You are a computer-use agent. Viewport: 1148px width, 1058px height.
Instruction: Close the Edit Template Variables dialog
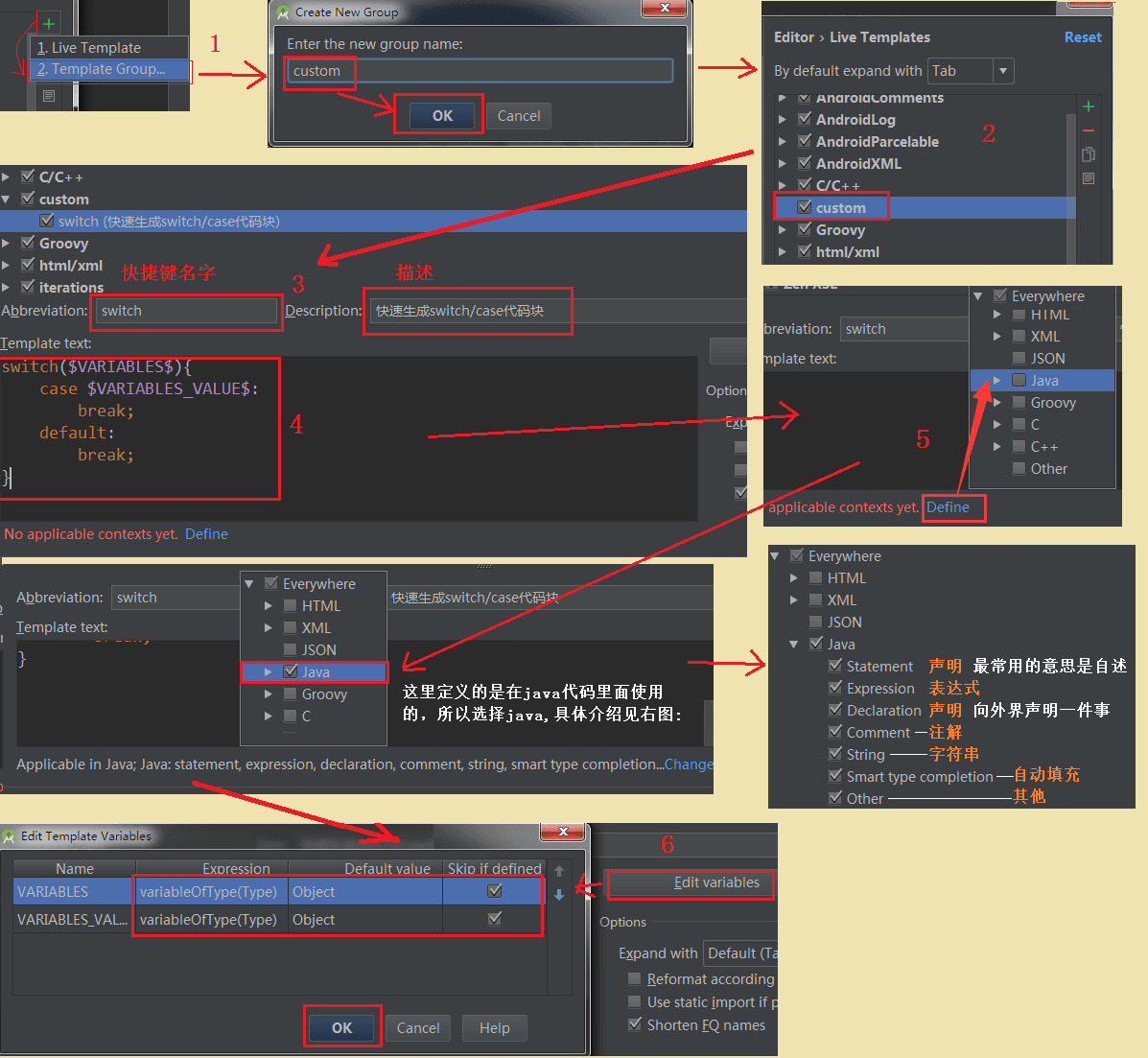point(563,832)
